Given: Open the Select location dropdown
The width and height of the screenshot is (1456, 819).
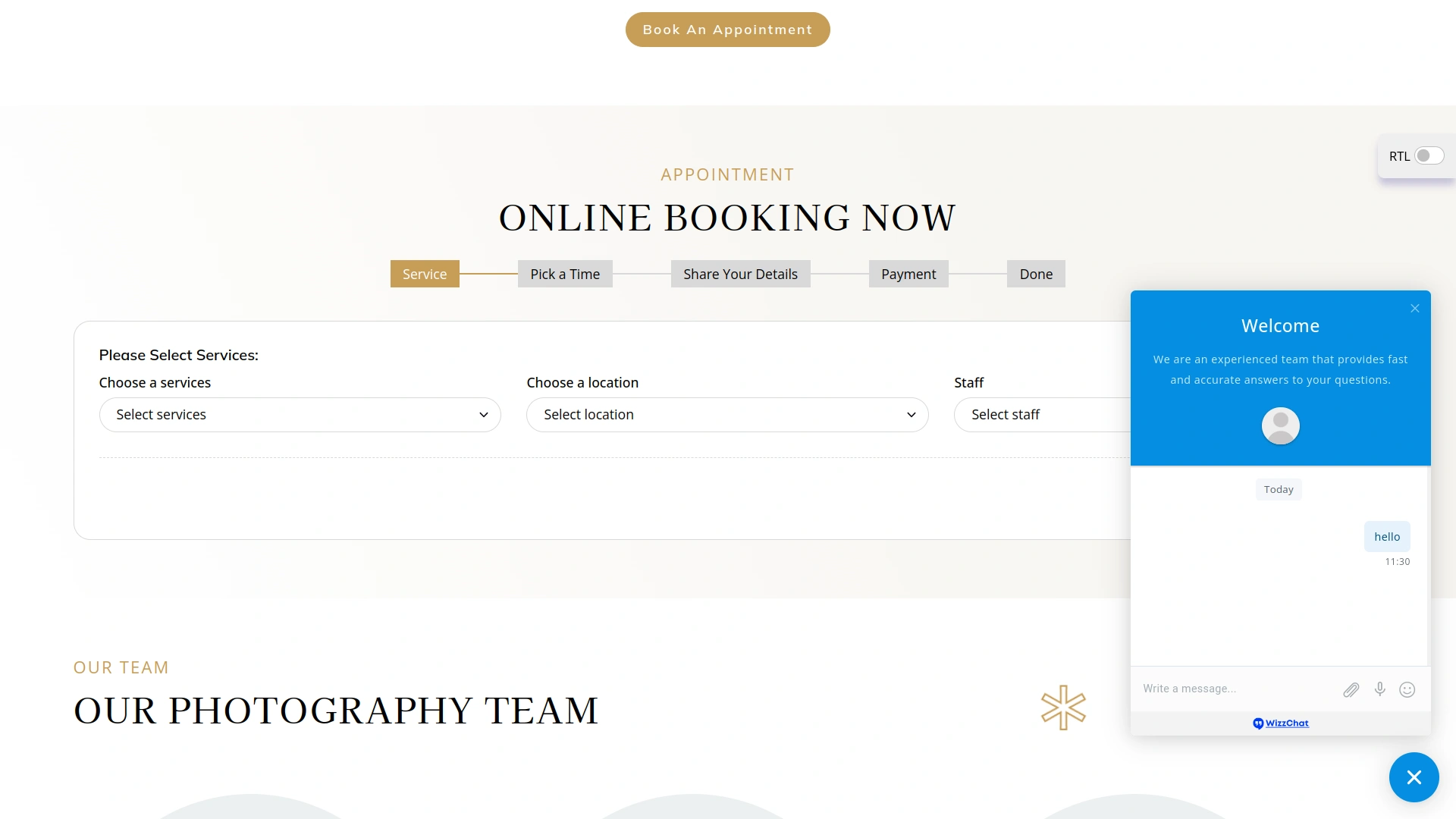Looking at the screenshot, I should click(726, 415).
